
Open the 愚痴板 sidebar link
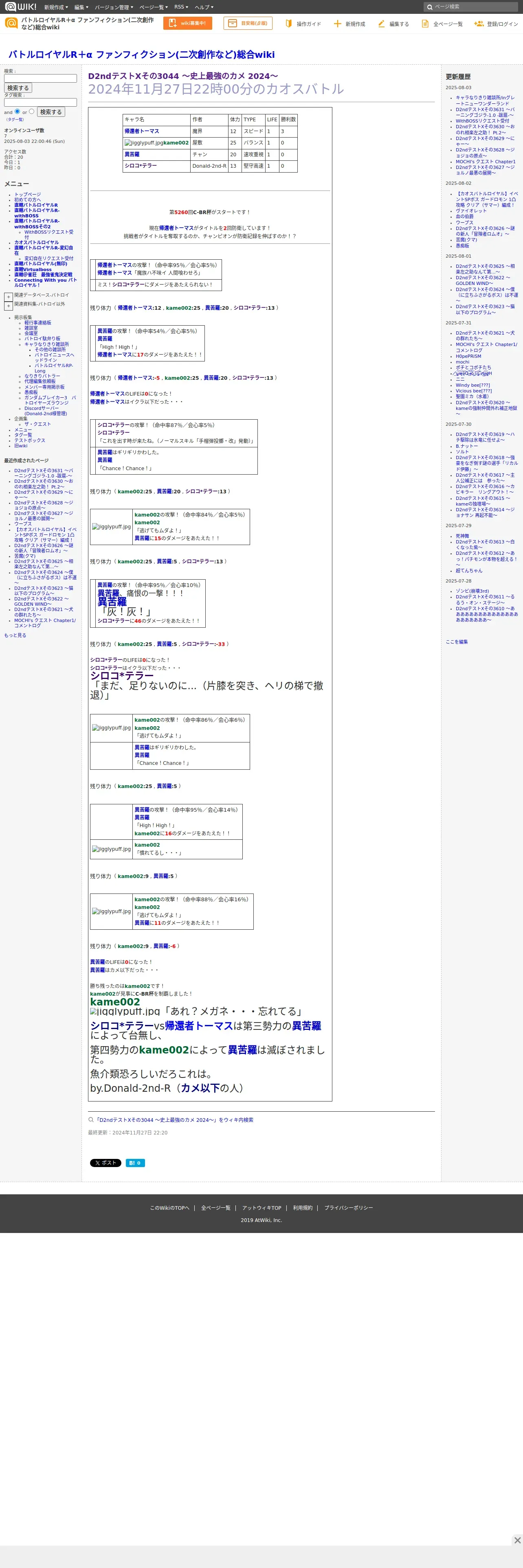tap(31, 392)
